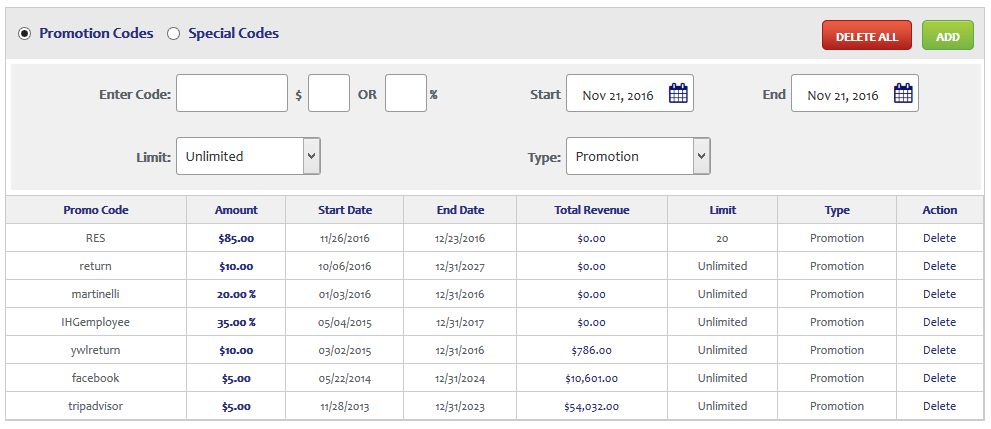Click the 05/22/2014 start date cell
991x429 pixels.
click(x=344, y=378)
